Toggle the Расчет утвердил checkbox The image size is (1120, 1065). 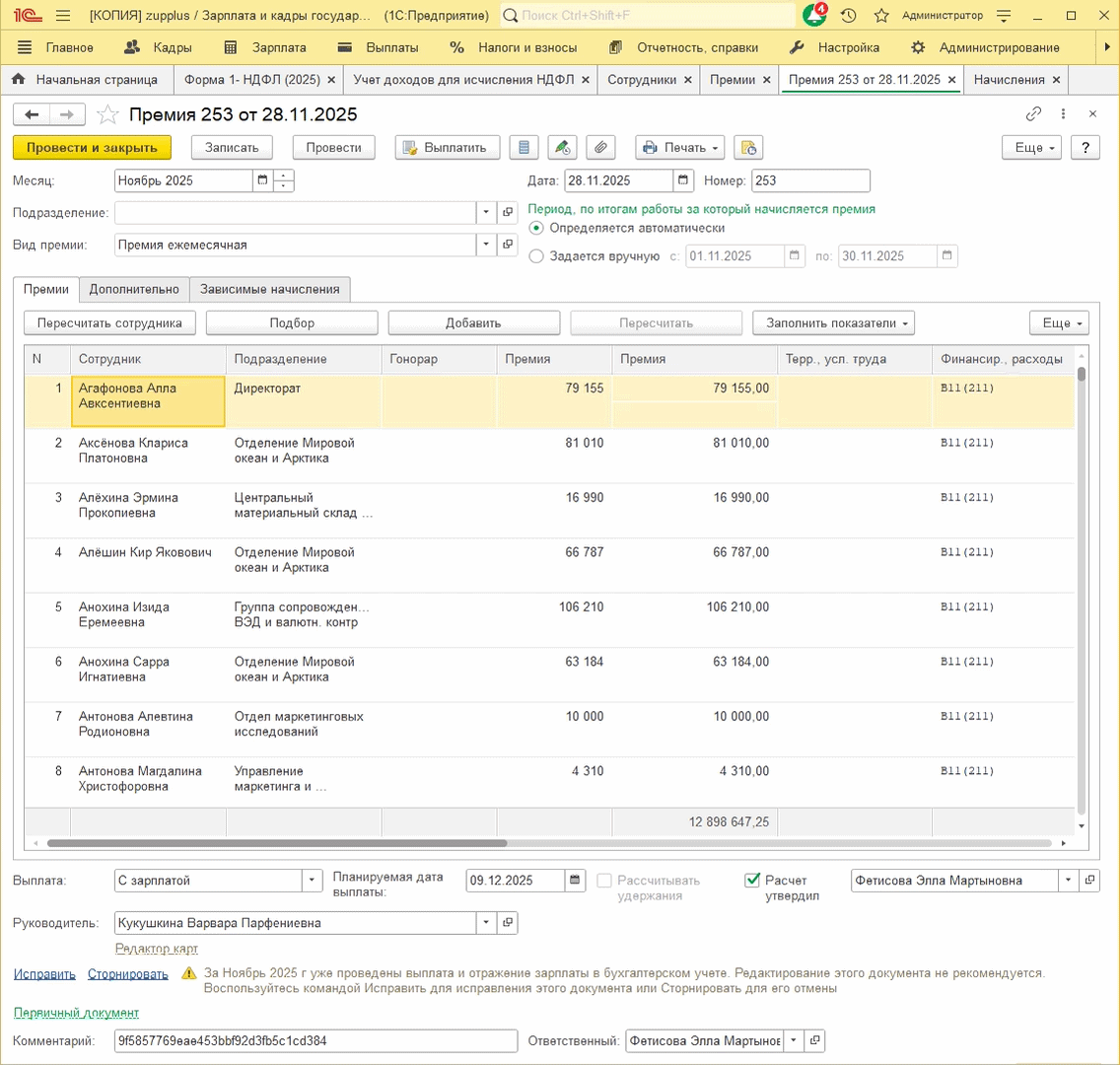coord(752,880)
